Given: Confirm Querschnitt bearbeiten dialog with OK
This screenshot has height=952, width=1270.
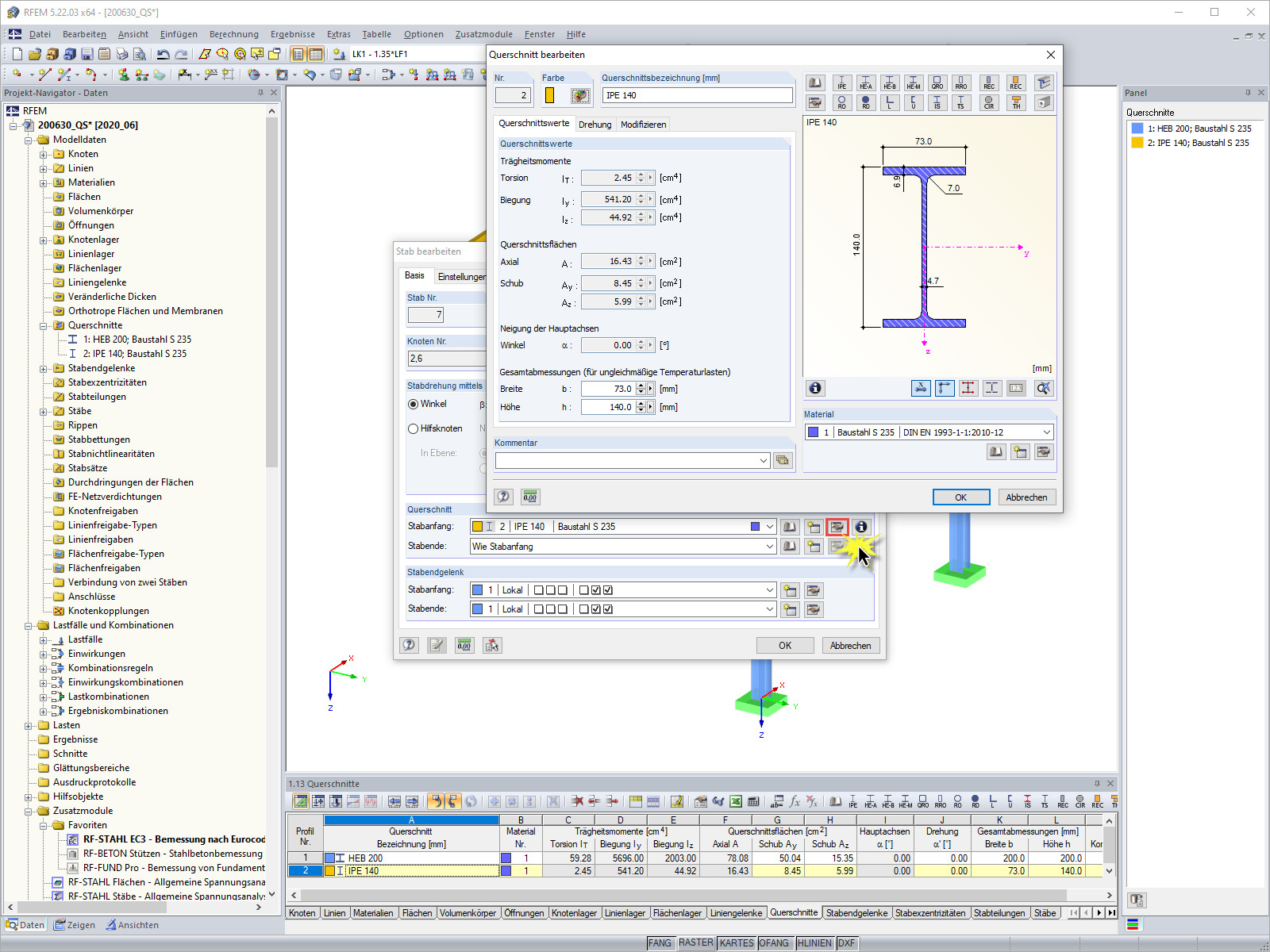Looking at the screenshot, I should click(x=961, y=497).
